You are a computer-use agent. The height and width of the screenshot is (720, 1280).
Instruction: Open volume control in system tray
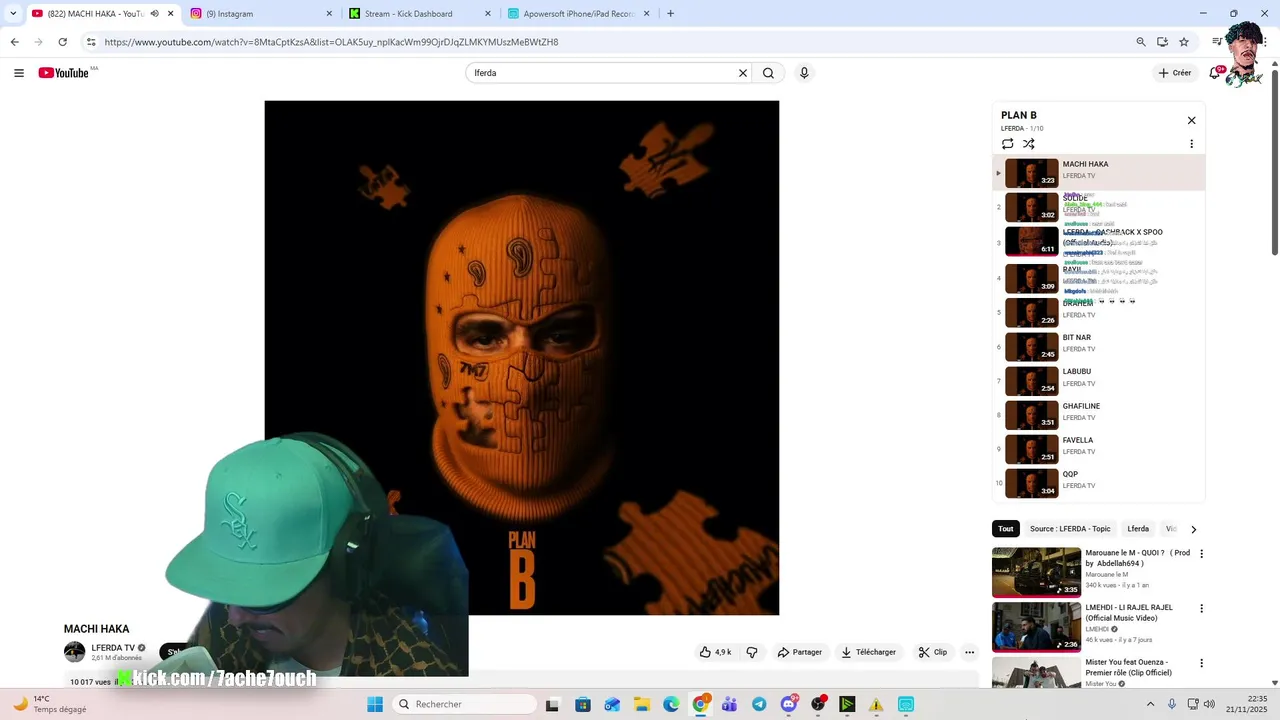[1209, 704]
